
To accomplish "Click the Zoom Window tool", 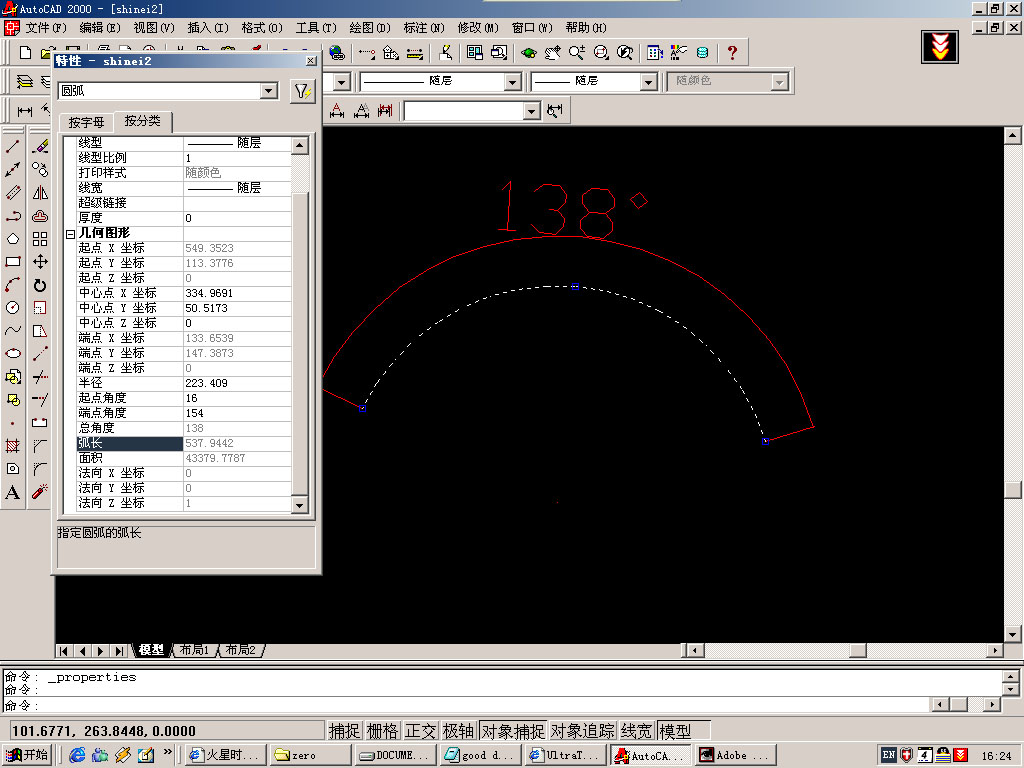I will point(601,52).
